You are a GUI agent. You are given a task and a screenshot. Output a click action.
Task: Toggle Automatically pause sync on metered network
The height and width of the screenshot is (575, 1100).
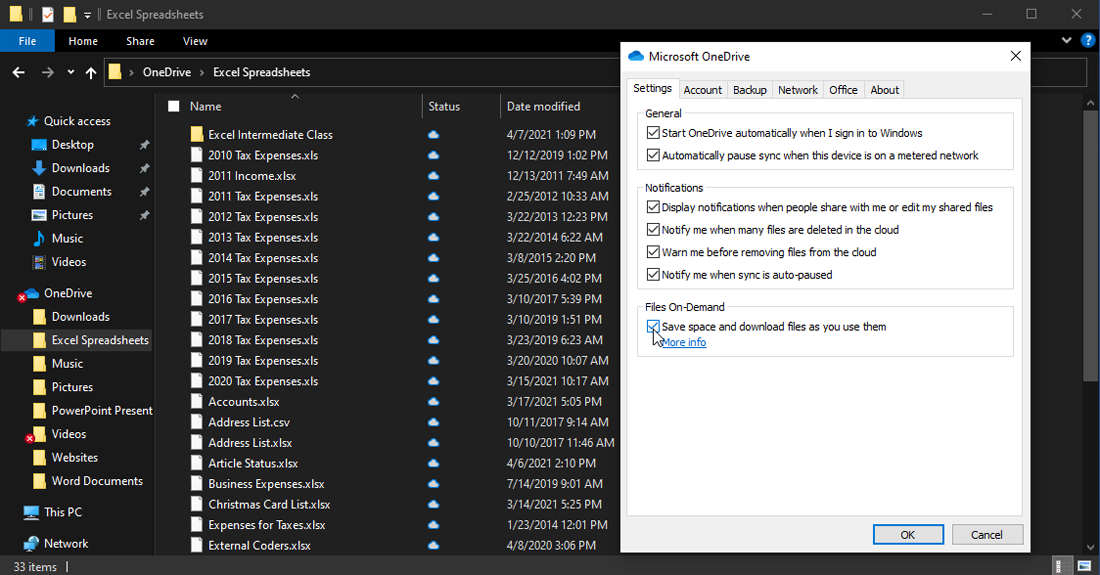(x=653, y=155)
